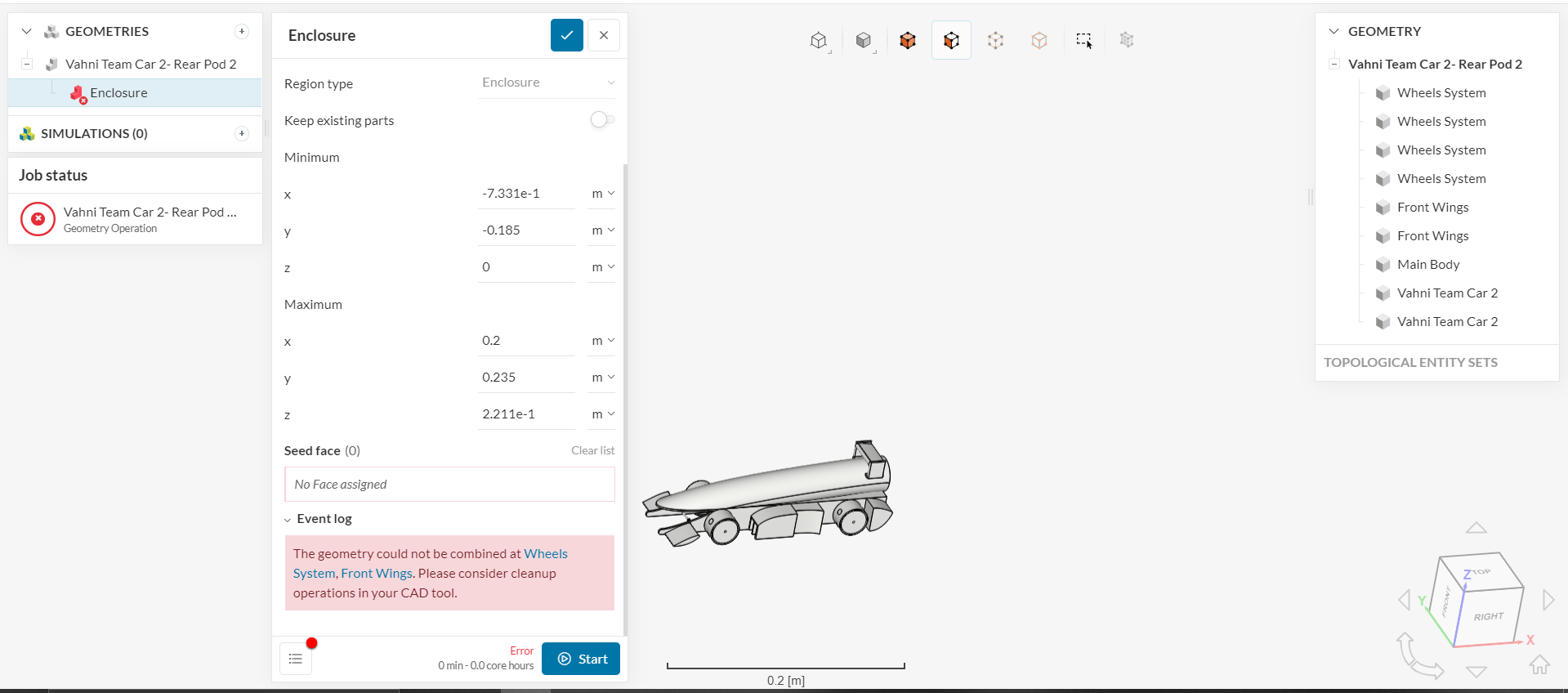Rotate view right with orientation cube arrow
Screen dimensions: 1568x693
[x=1548, y=600]
